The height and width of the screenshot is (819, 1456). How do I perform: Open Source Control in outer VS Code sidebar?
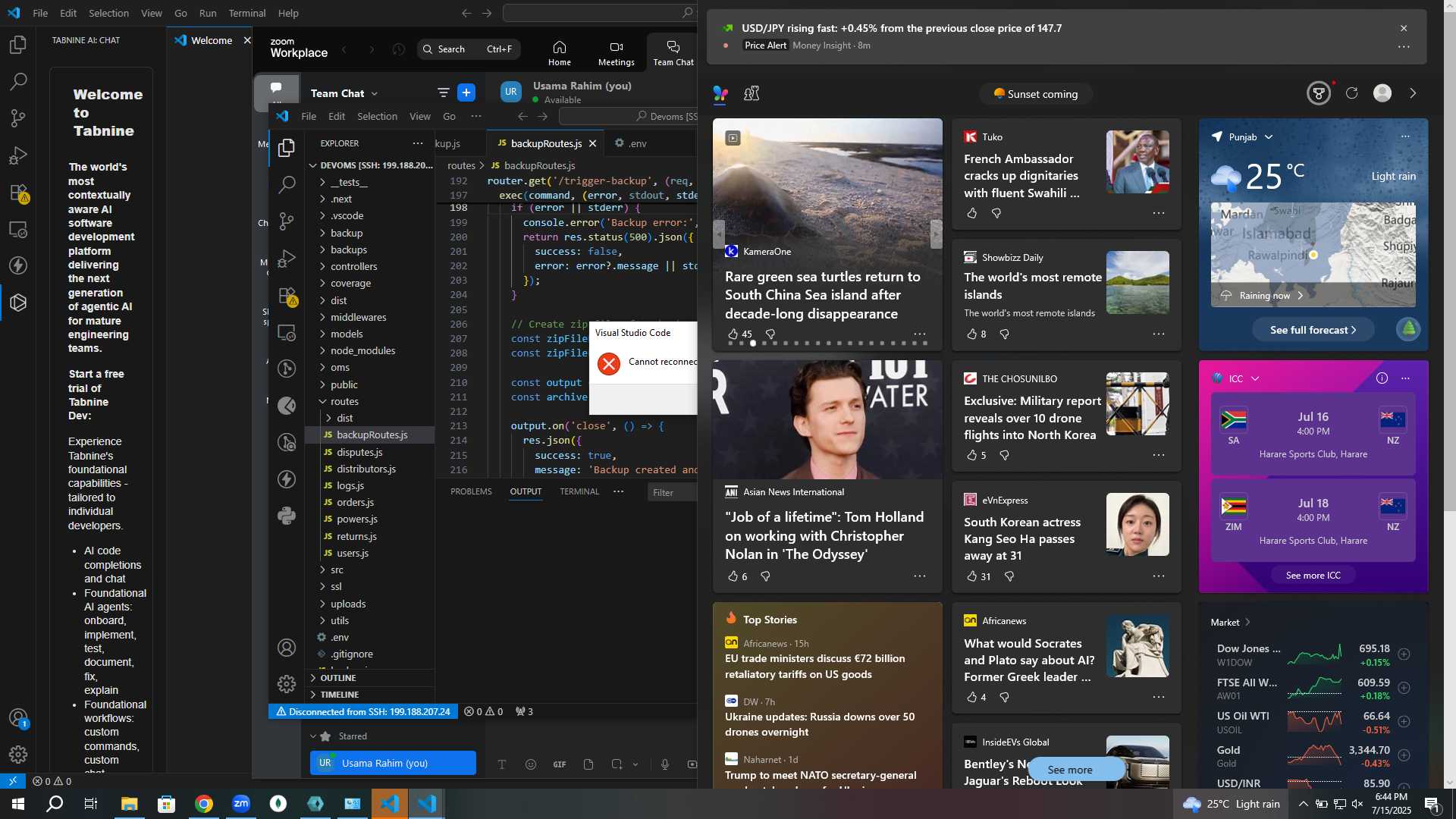pyautogui.click(x=18, y=118)
